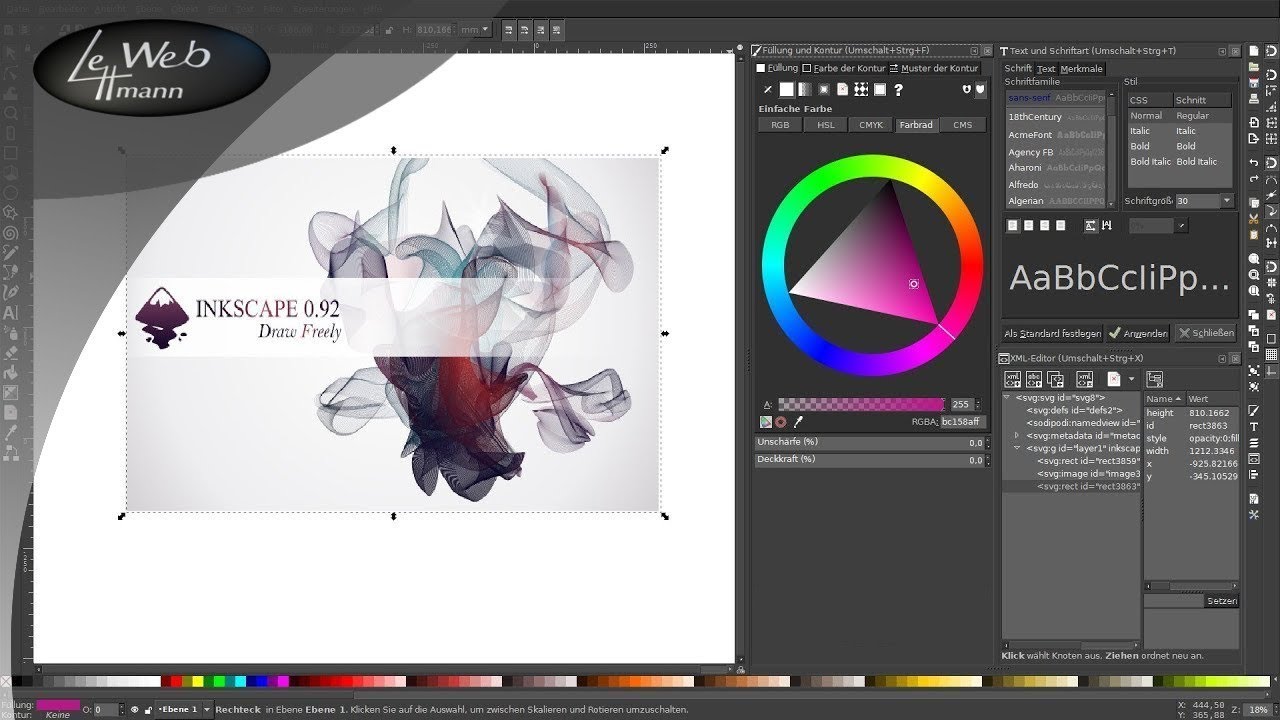The width and height of the screenshot is (1280, 720).
Task: Click the align left text icon
Action: click(x=1012, y=225)
